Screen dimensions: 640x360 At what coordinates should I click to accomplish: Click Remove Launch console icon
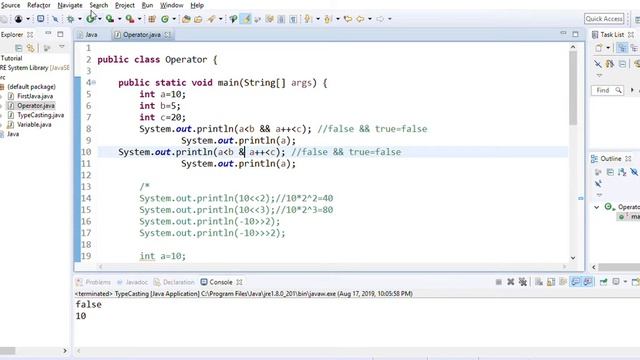tap(510, 282)
